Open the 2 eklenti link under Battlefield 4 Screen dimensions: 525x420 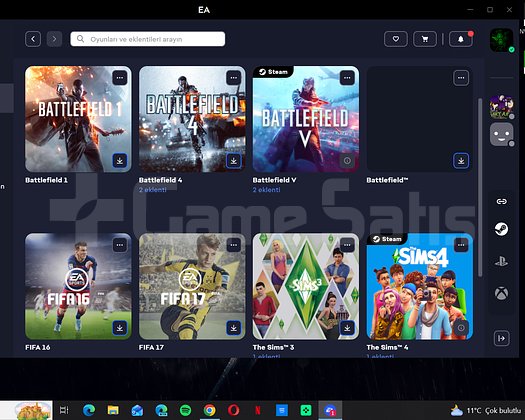[x=153, y=190]
